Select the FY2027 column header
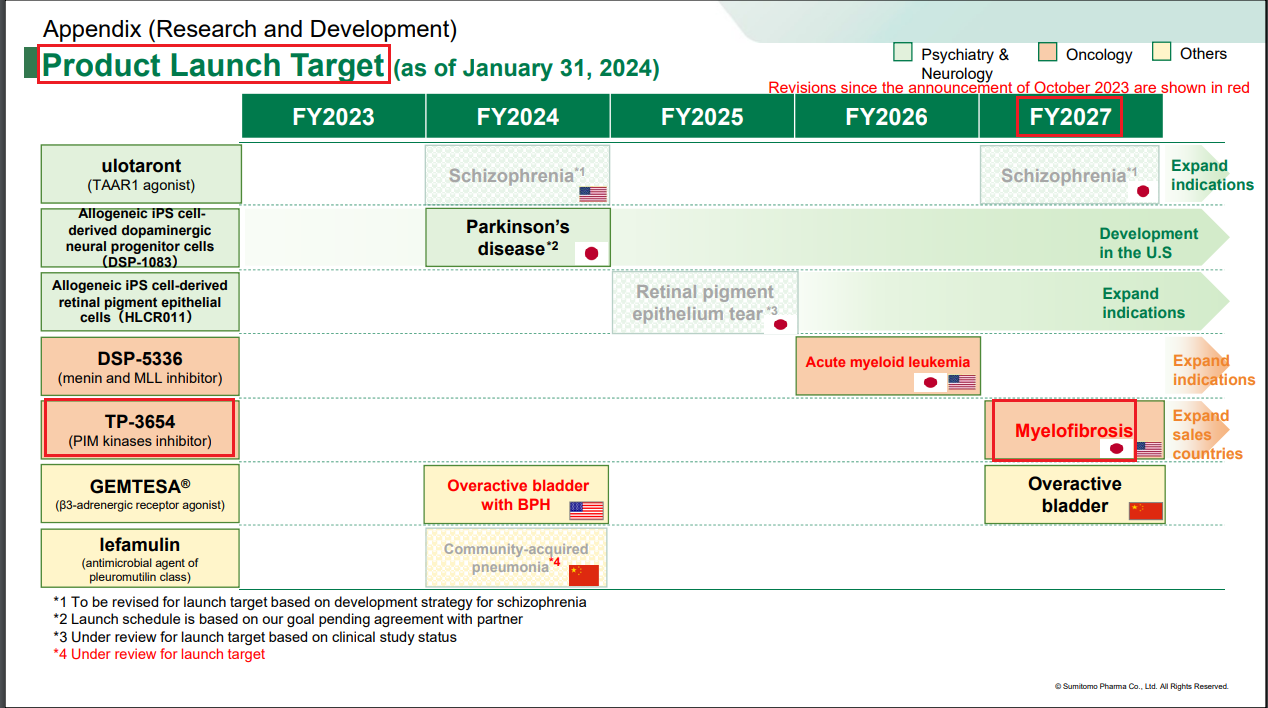The height and width of the screenshot is (708, 1268). 1070,117
